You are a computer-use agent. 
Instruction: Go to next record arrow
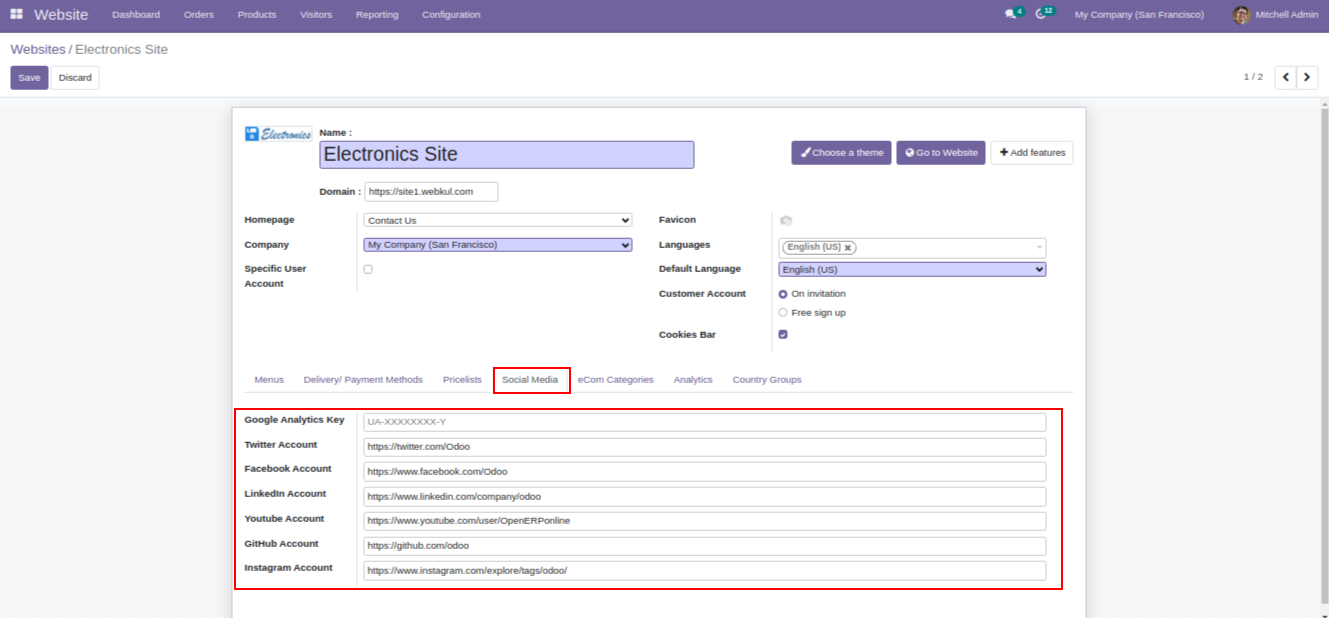coord(1307,77)
